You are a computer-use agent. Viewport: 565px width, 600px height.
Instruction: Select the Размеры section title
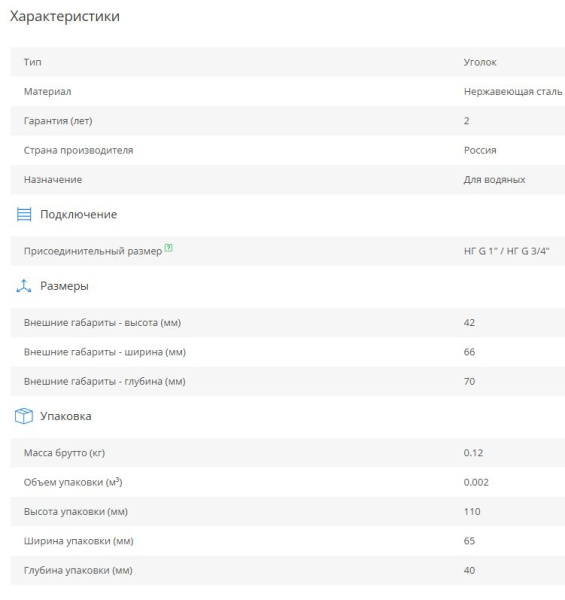pos(64,286)
